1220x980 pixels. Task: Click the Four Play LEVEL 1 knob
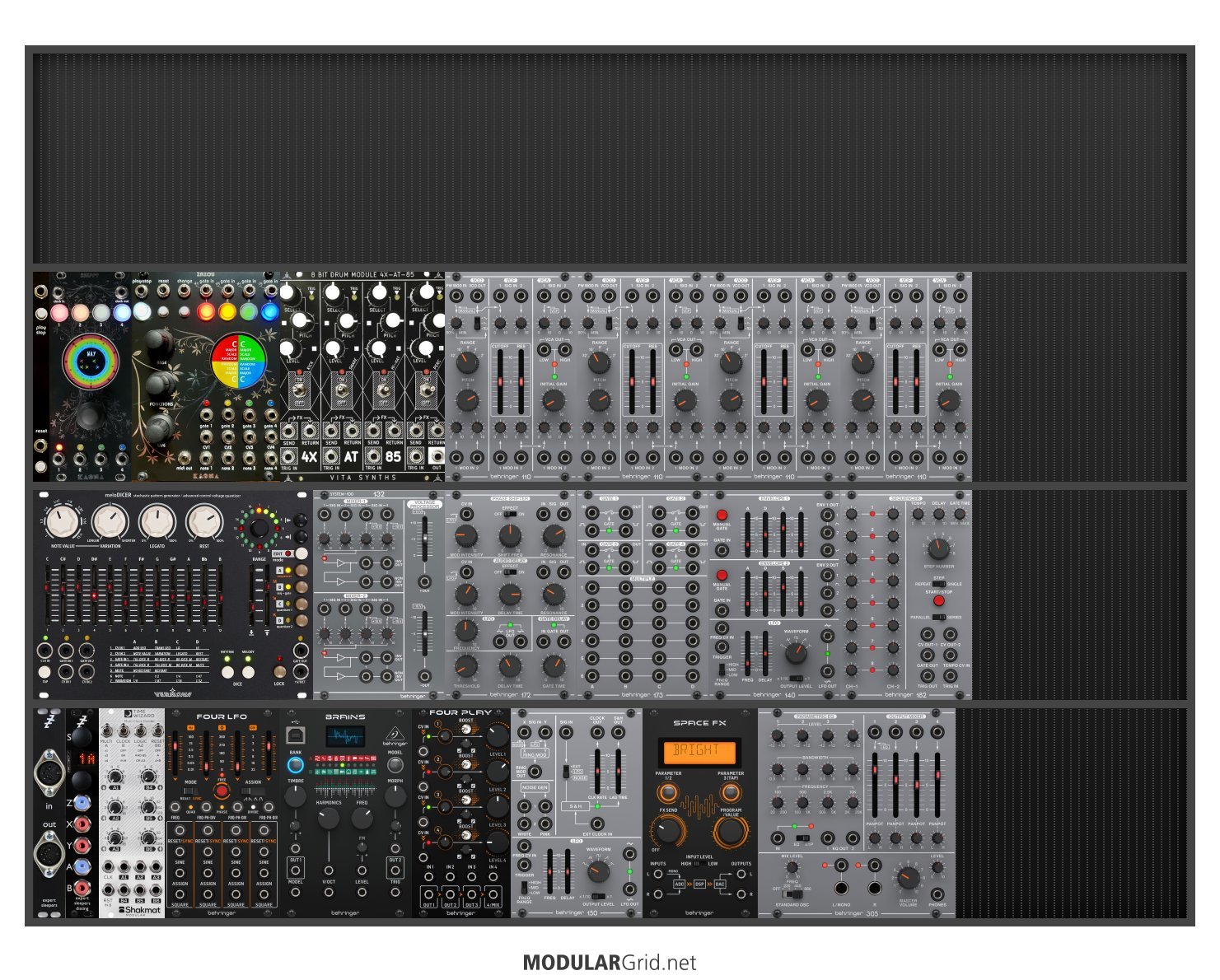pos(497,735)
